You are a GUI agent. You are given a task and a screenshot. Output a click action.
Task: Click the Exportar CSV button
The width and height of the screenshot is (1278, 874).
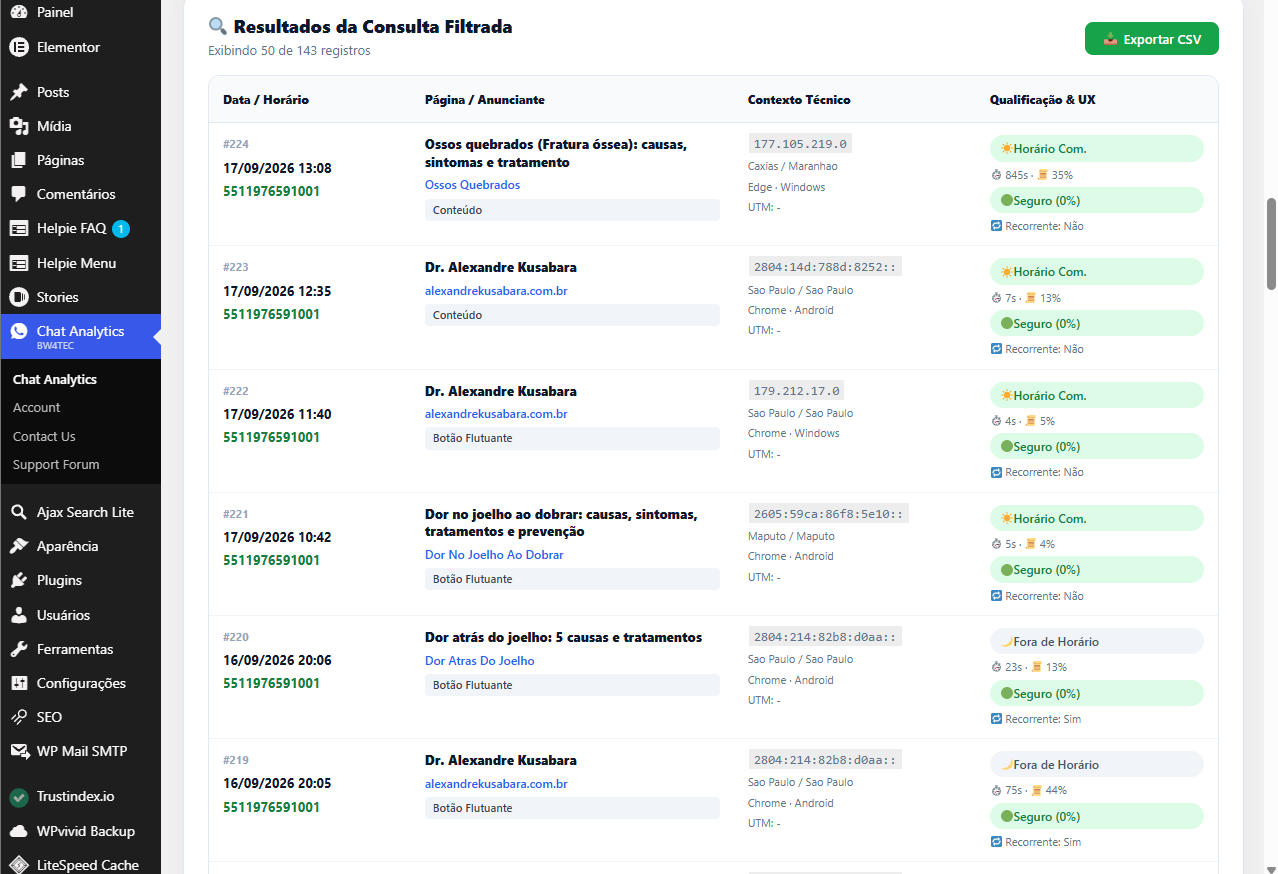coord(1152,39)
